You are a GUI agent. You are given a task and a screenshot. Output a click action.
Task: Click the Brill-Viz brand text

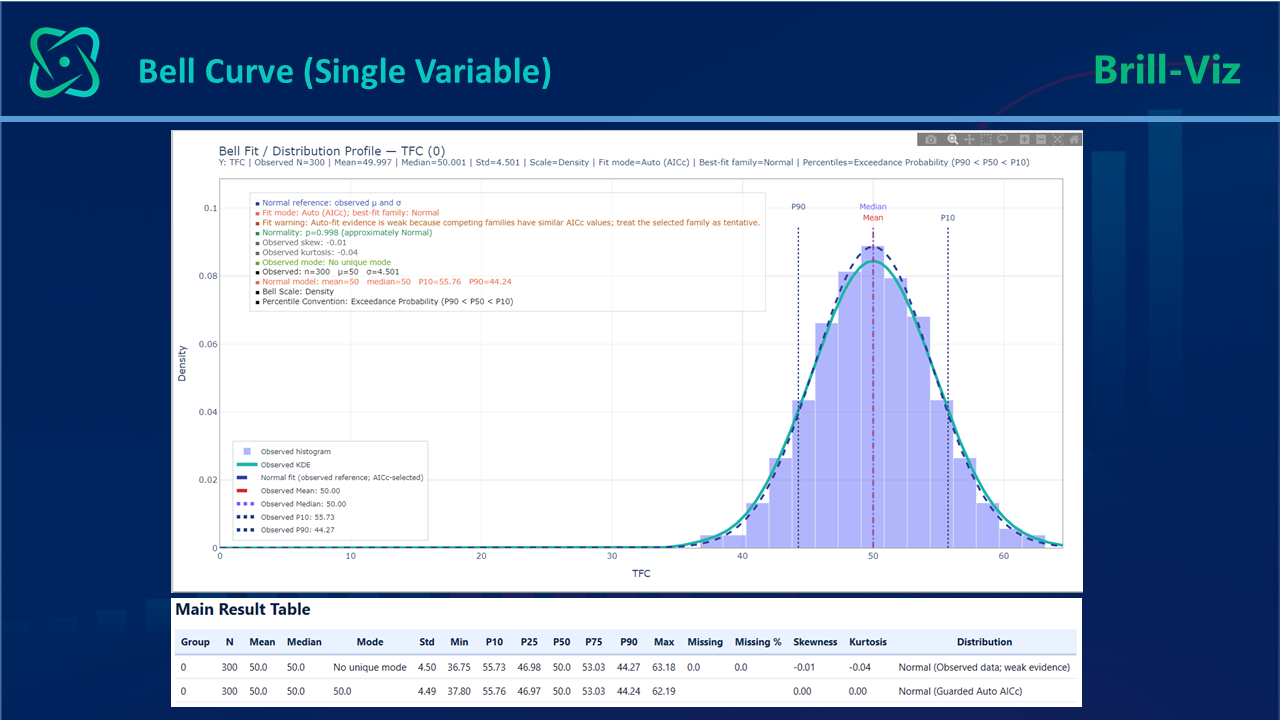pyautogui.click(x=1167, y=70)
